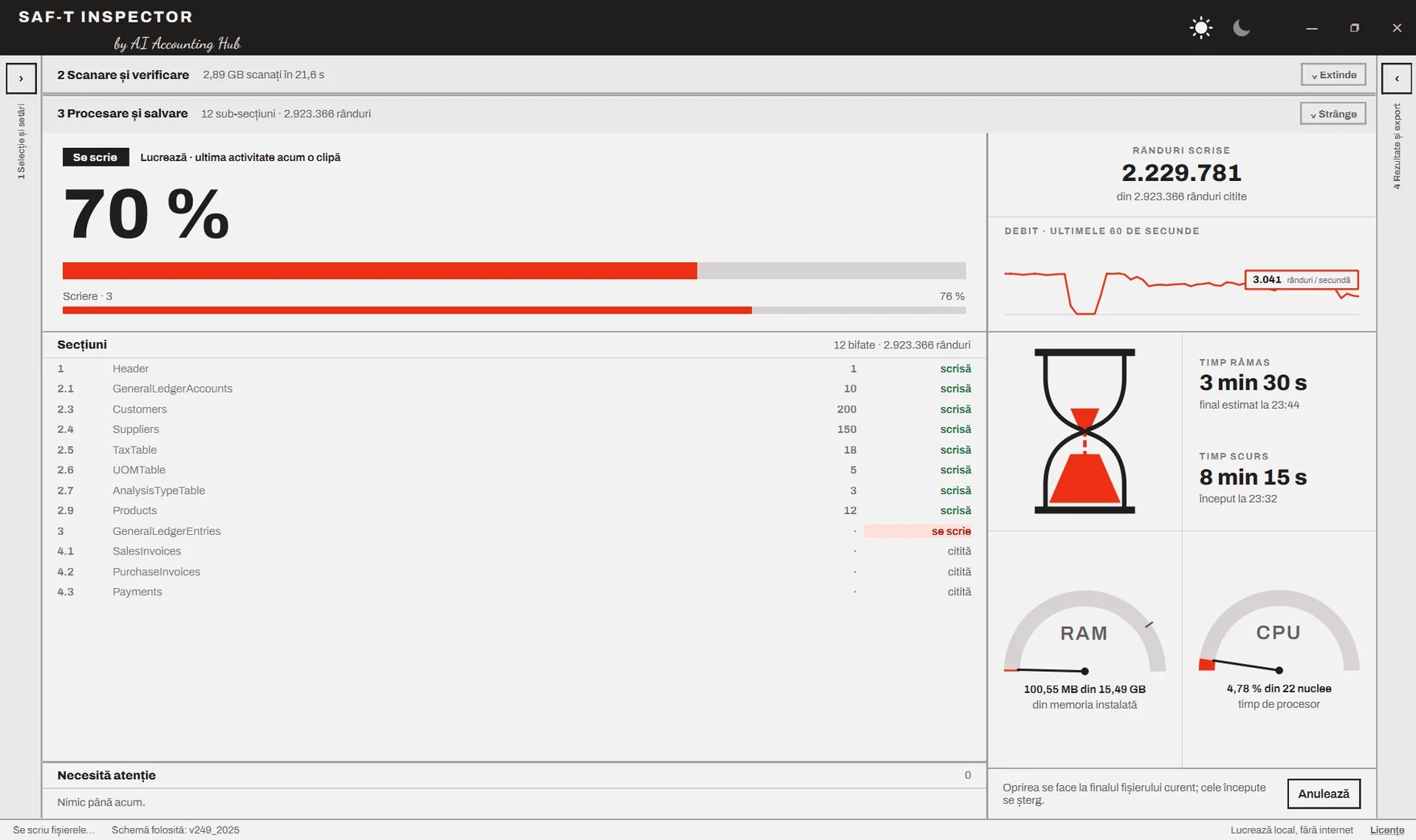Expand the right Rezultate și export panel arrow

(x=1397, y=79)
